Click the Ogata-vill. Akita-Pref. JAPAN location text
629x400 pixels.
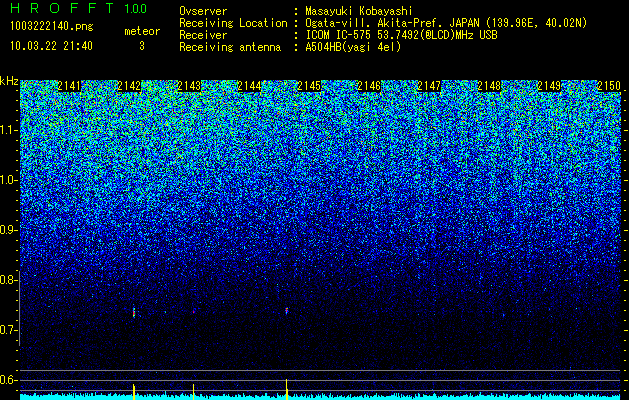coord(446,23)
